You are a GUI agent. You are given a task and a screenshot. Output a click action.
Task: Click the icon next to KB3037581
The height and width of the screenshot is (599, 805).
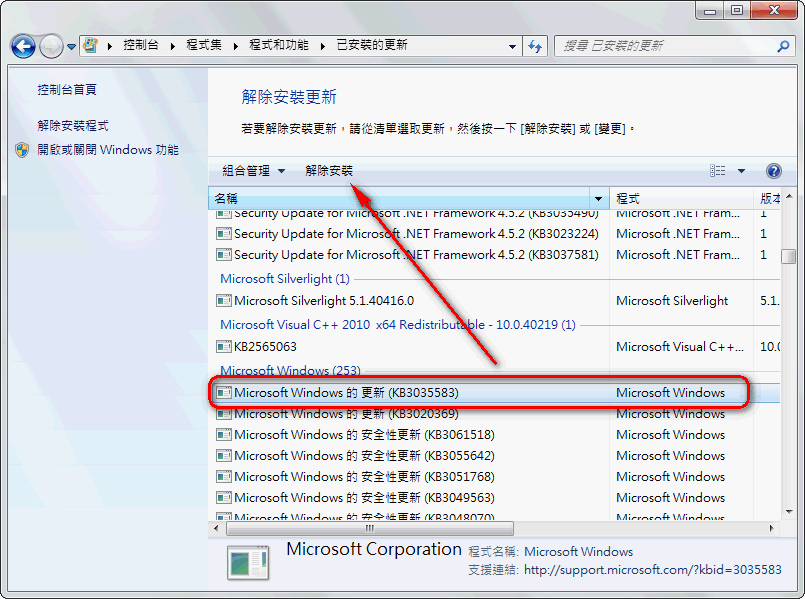point(224,255)
